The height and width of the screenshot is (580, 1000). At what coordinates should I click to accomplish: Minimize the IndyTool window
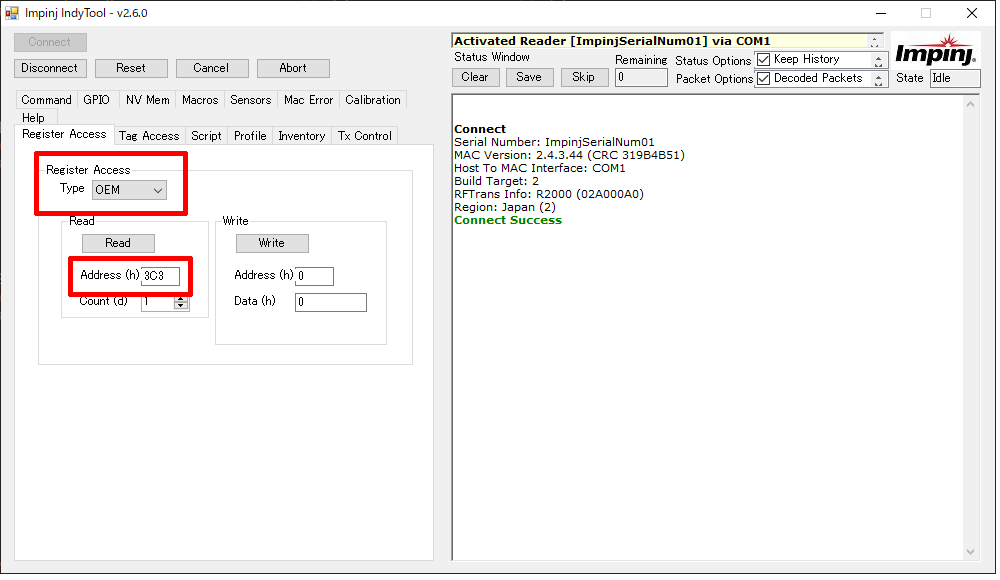pyautogui.click(x=881, y=13)
